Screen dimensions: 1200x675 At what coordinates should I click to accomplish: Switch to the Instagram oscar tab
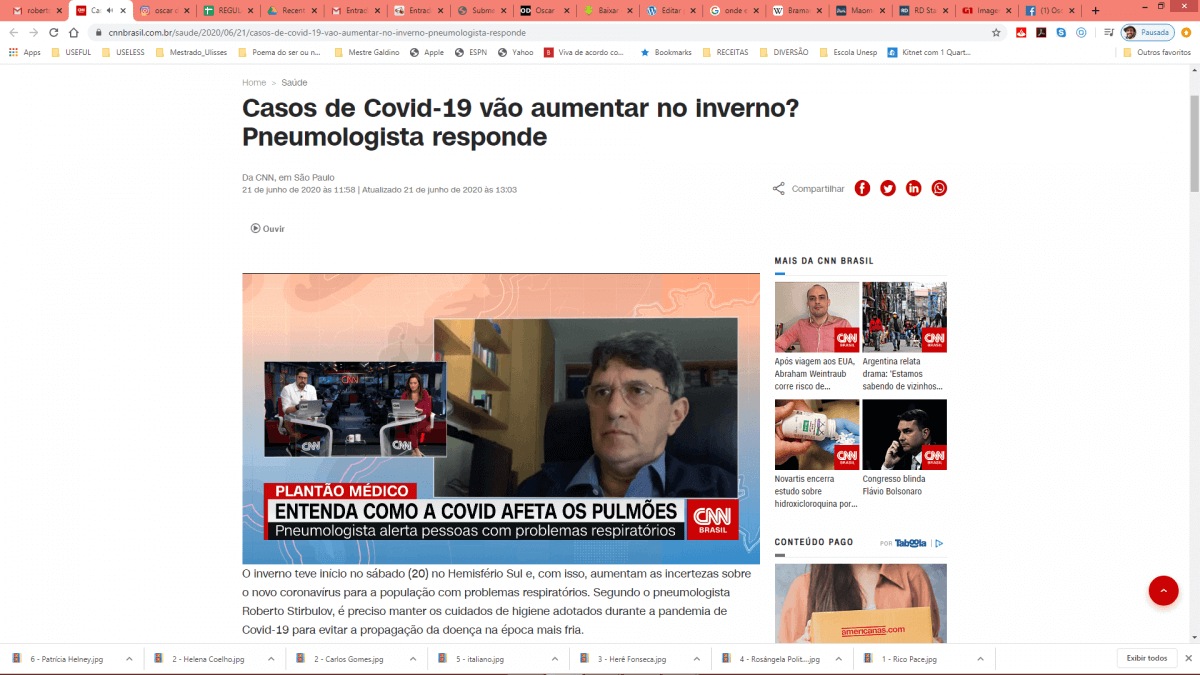click(165, 11)
